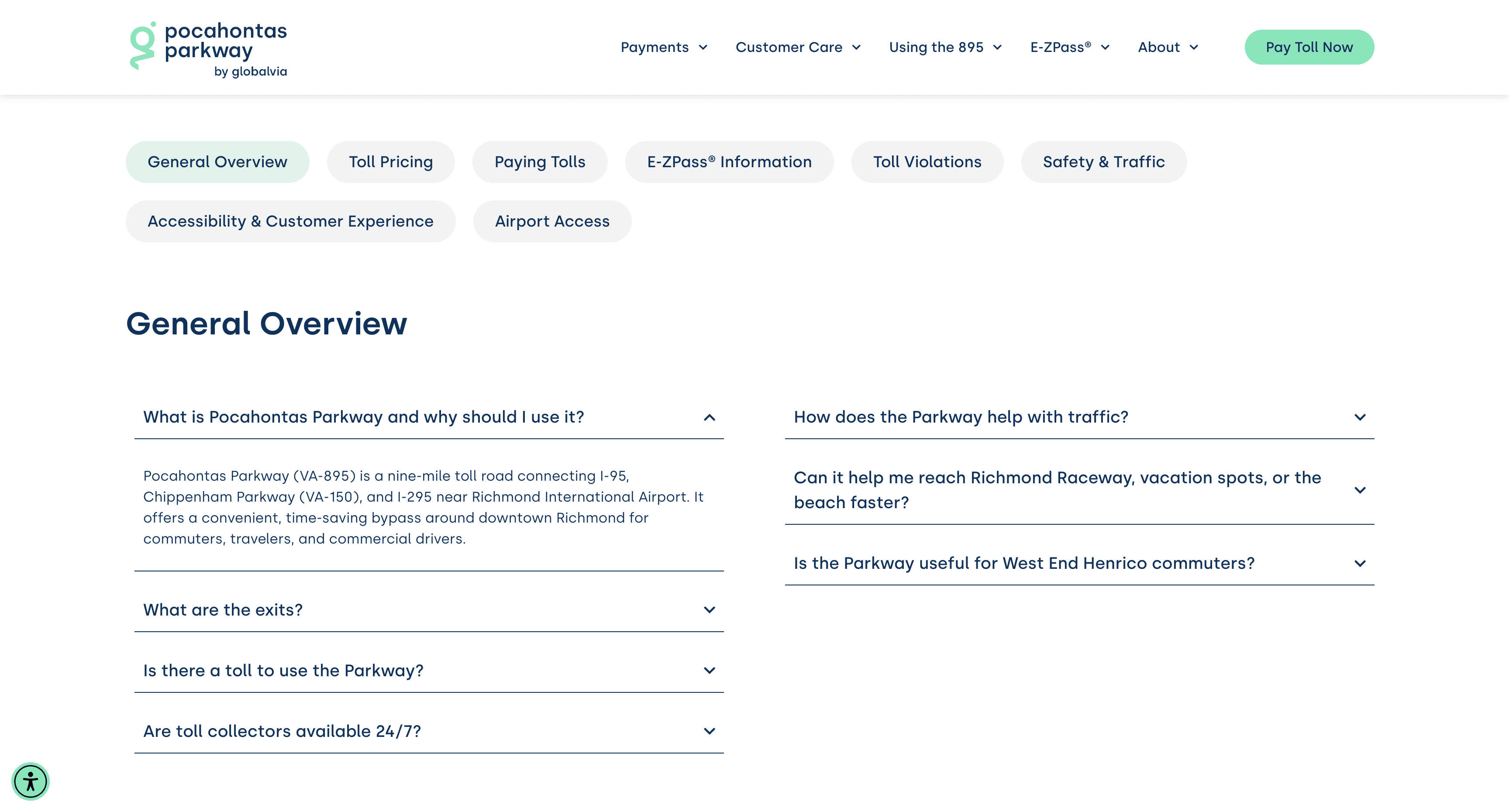Viewport: 1509px width, 812px height.
Task: Switch to the Paying Tolls tab
Action: (x=540, y=162)
